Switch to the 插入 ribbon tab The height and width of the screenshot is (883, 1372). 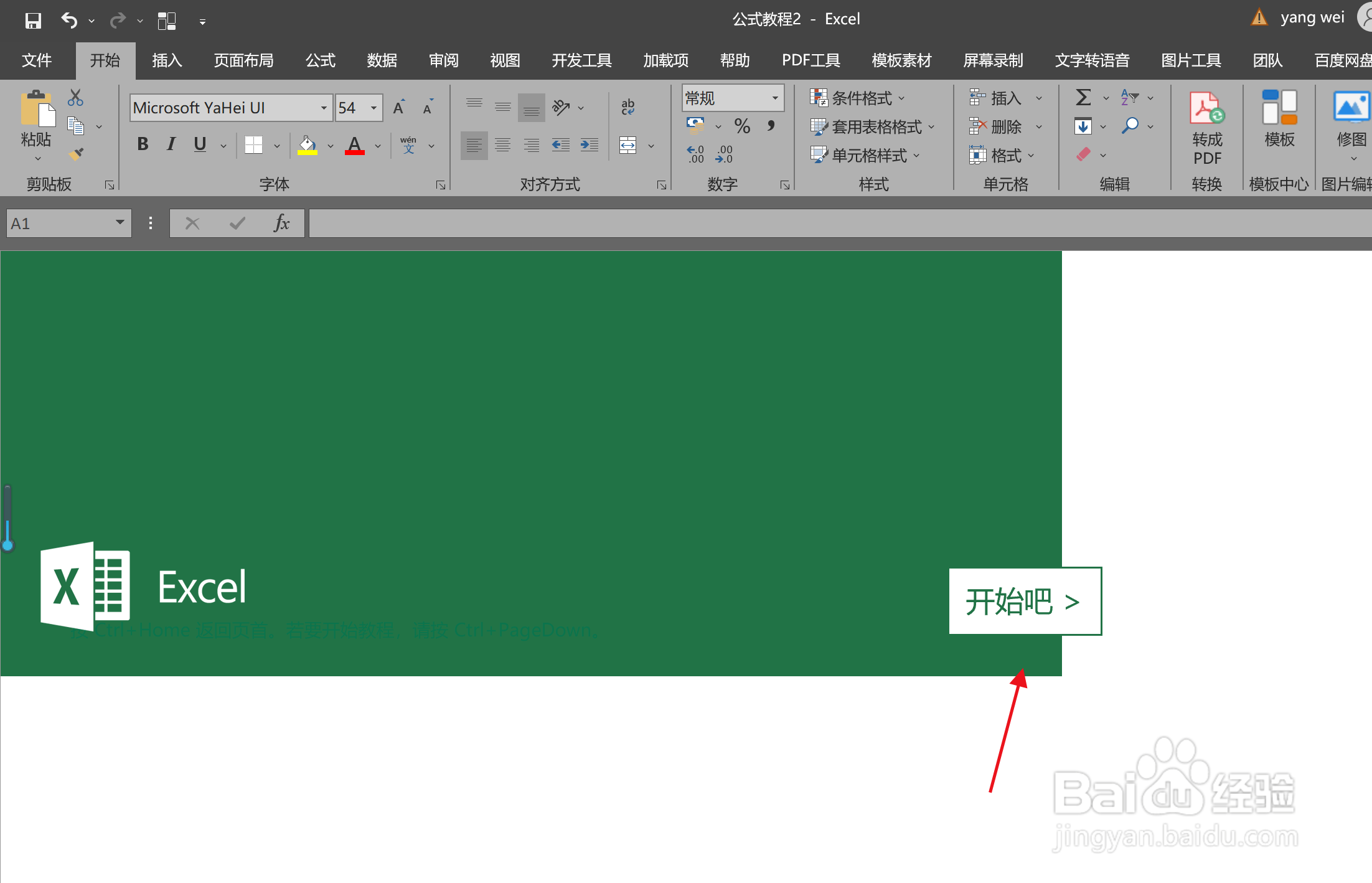click(167, 60)
